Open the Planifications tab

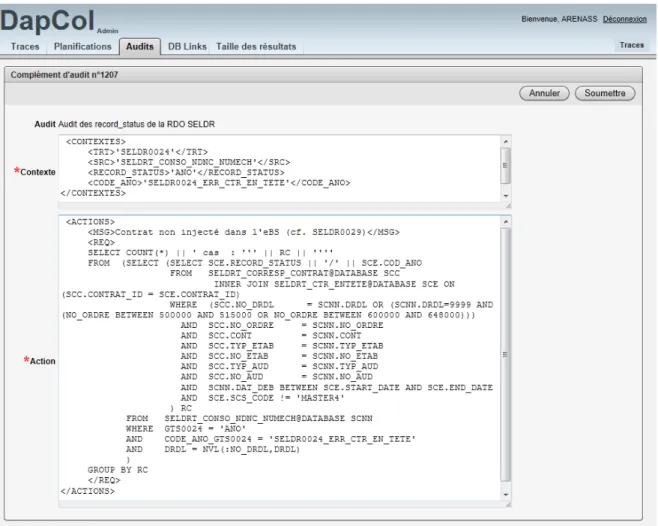(x=83, y=46)
